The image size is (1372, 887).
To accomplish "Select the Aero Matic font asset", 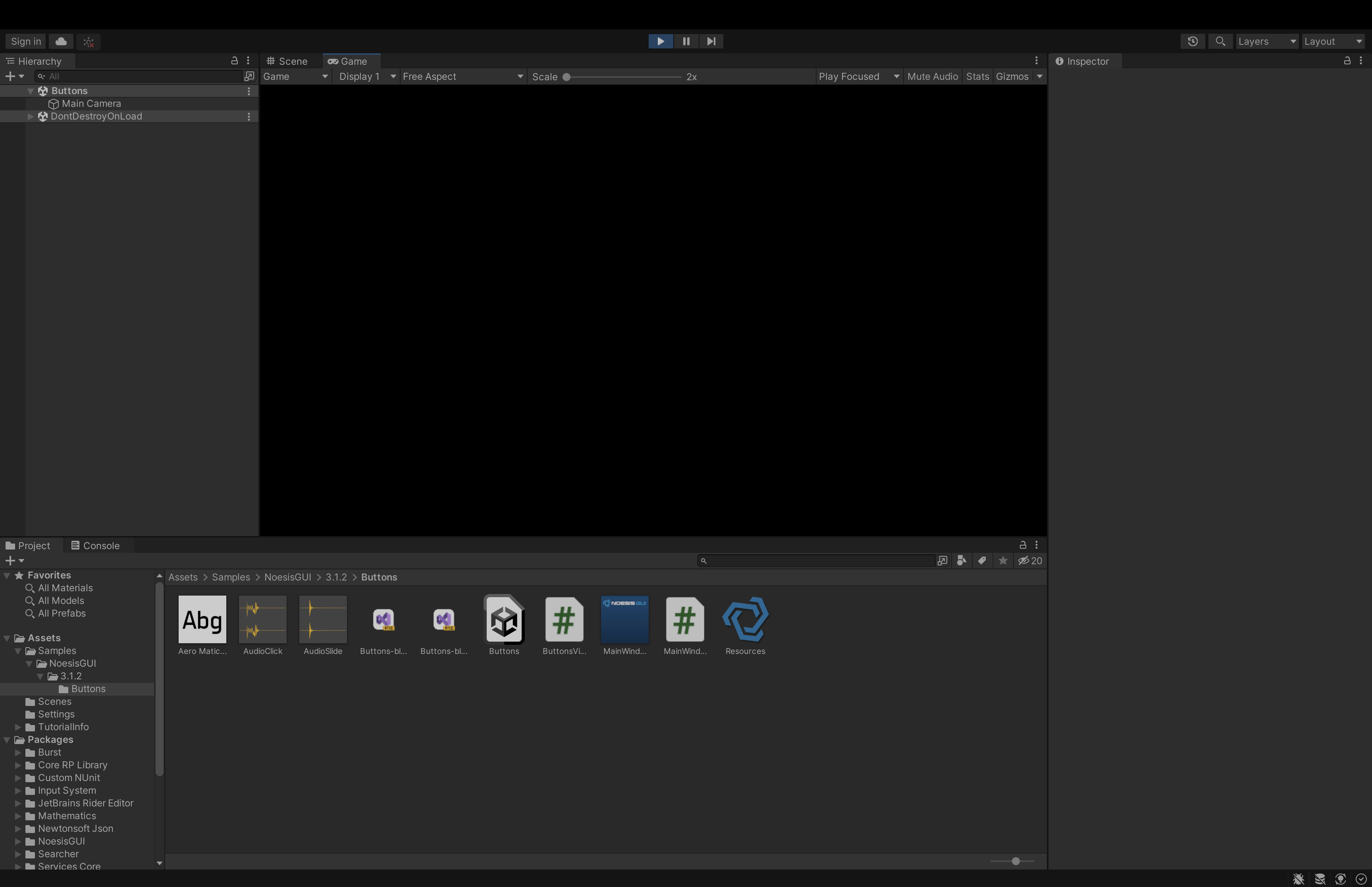I will (202, 625).
